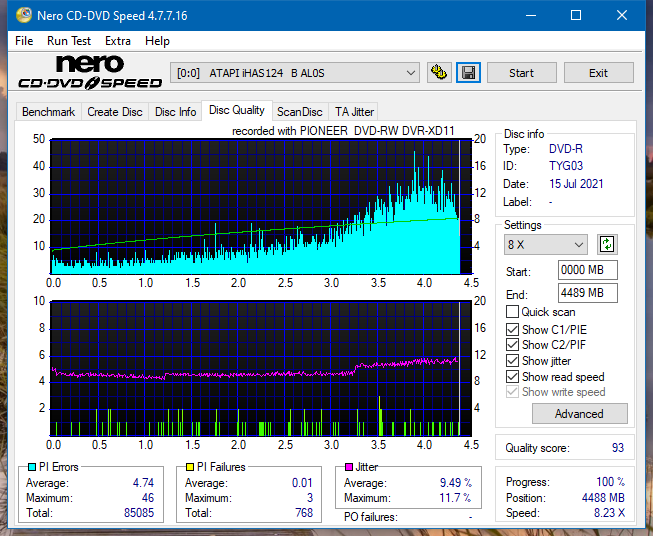Uncheck Show C1/PIE option
Image resolution: width=653 pixels, height=536 pixels.
[x=512, y=330]
